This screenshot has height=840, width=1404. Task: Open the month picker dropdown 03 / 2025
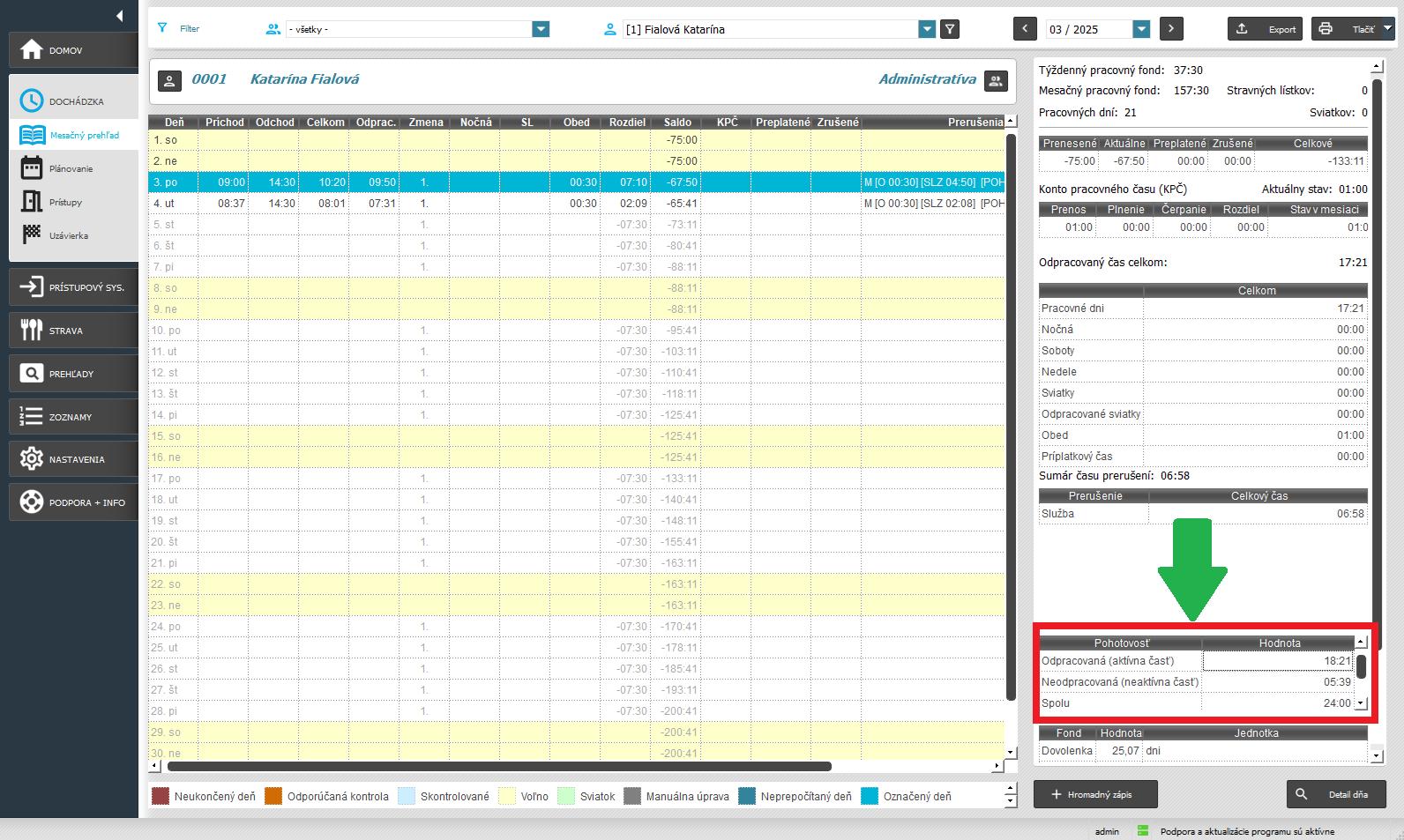(x=1141, y=29)
